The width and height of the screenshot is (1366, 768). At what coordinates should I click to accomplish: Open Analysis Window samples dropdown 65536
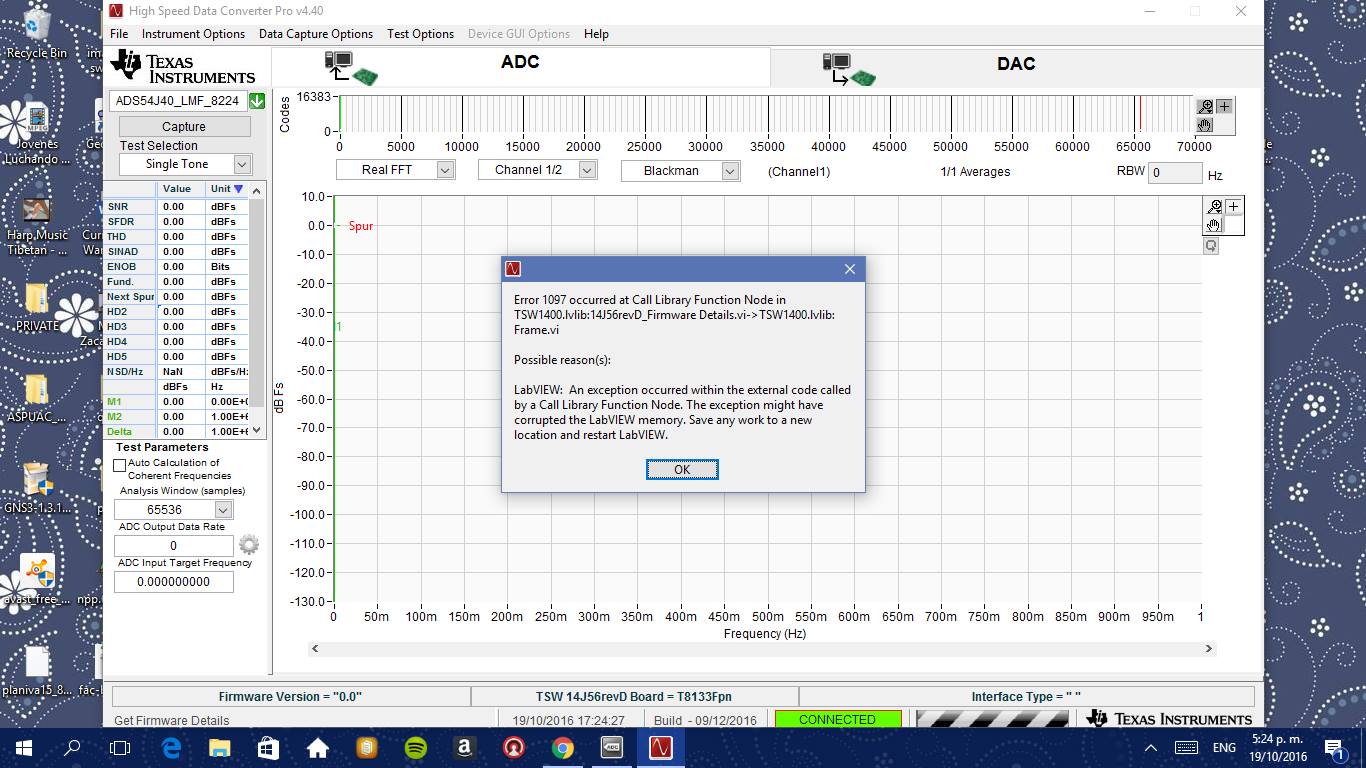pos(223,510)
